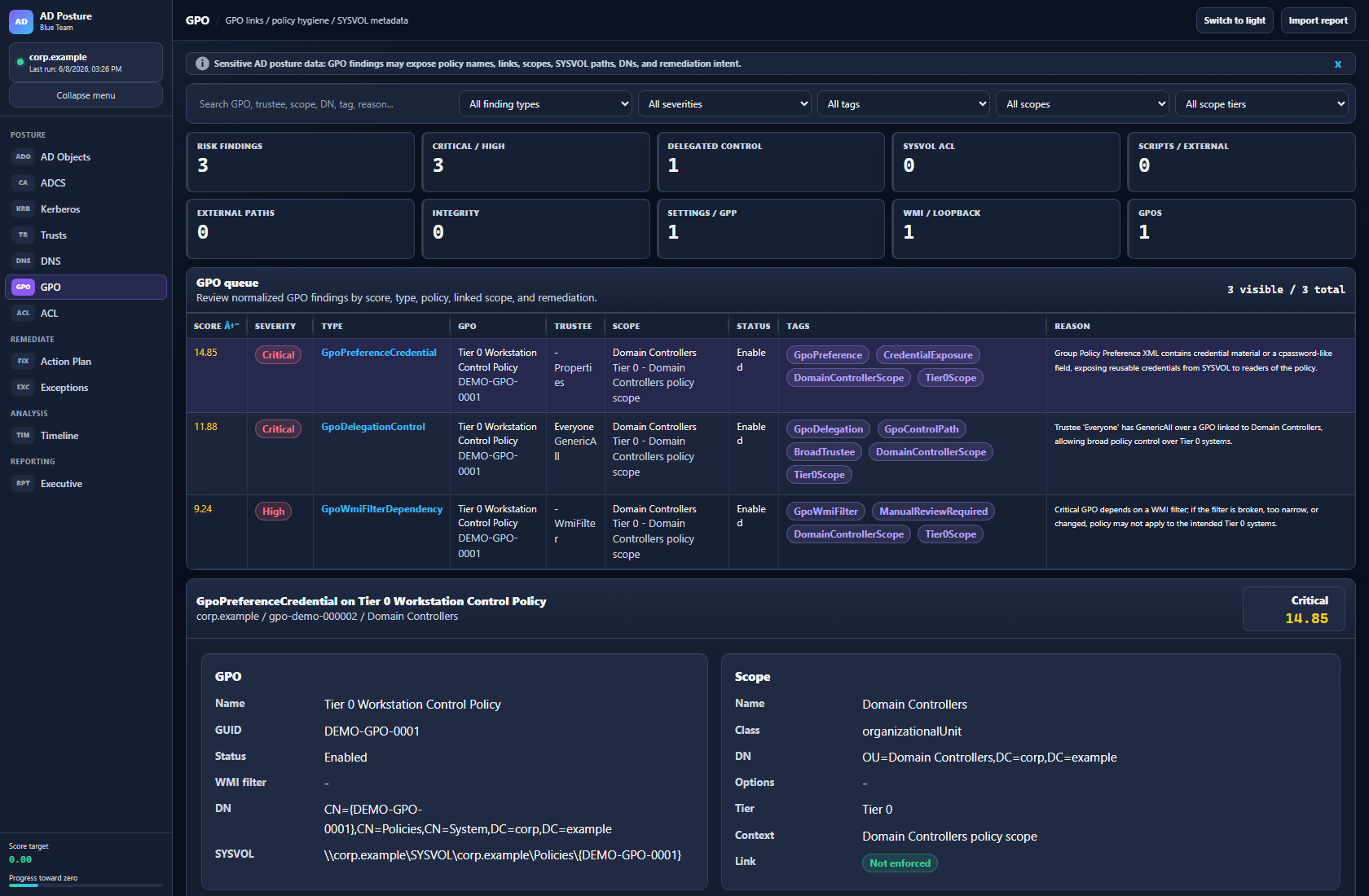The height and width of the screenshot is (896, 1369).
Task: Click the GPO breadcrumb title
Action: pyautogui.click(x=197, y=20)
